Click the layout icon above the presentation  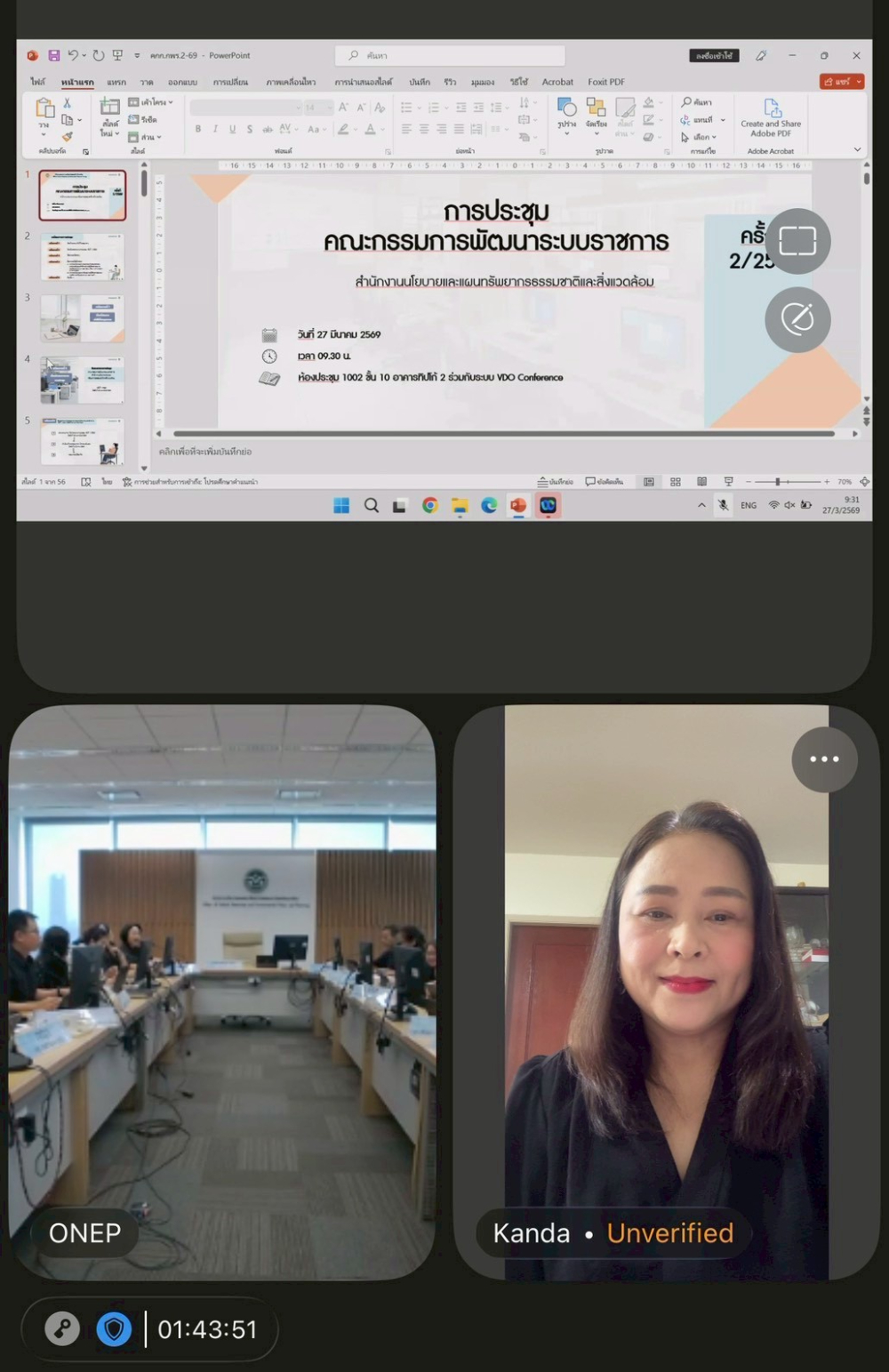pyautogui.click(x=797, y=241)
